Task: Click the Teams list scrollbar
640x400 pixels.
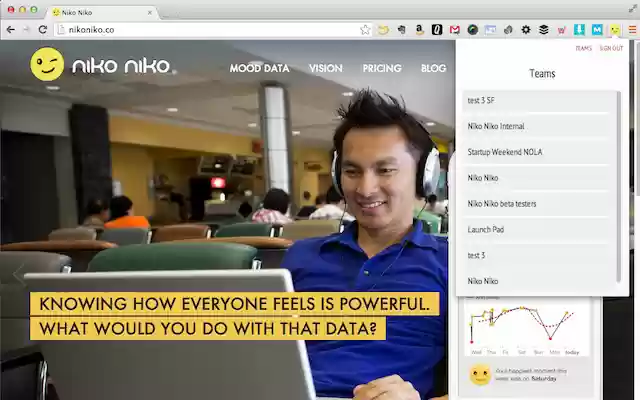Action: 618,187
